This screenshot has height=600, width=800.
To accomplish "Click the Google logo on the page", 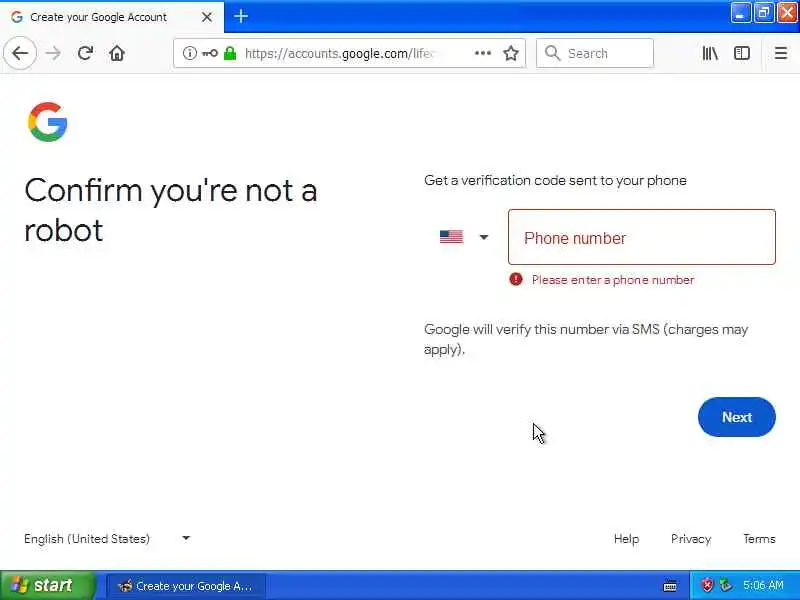I will coord(48,122).
